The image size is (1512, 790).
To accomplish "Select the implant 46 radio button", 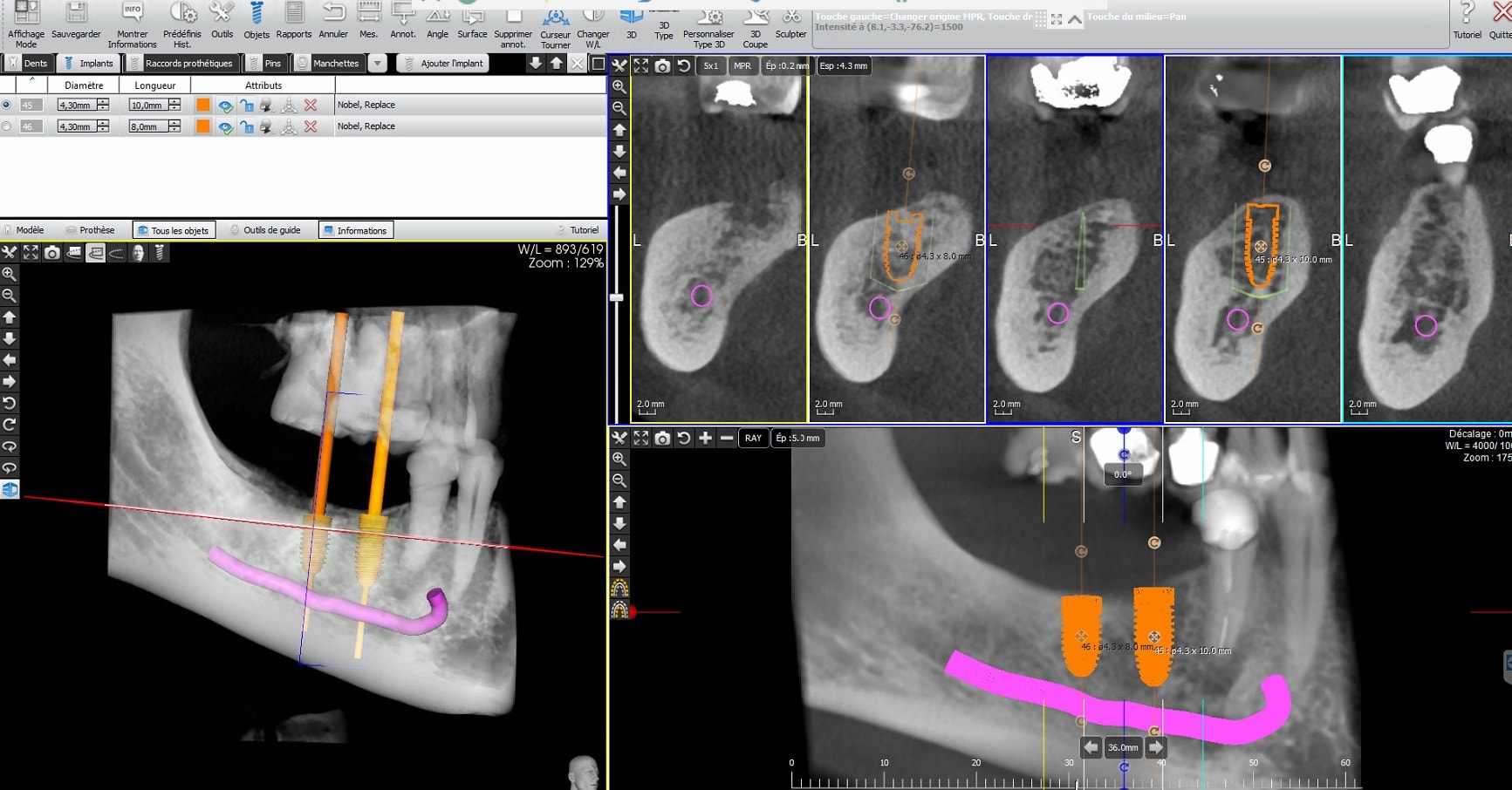I will coord(7,126).
